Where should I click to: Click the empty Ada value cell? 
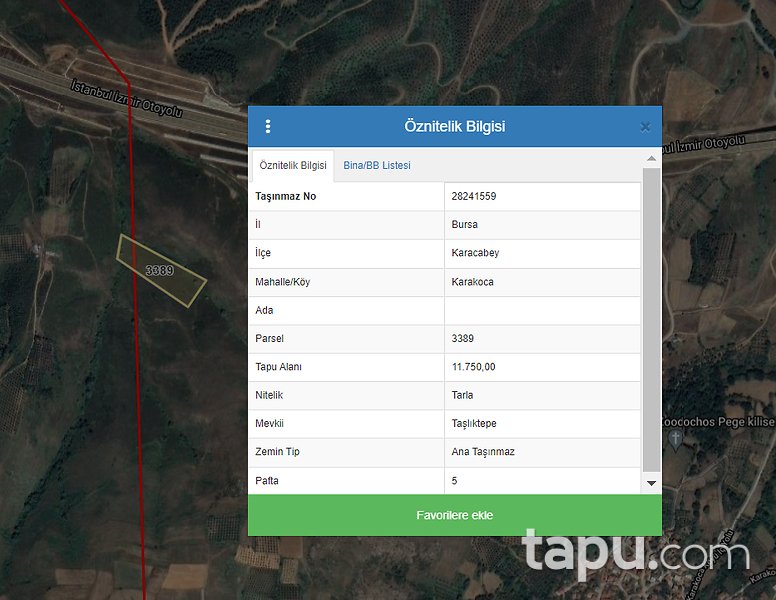pyautogui.click(x=542, y=310)
